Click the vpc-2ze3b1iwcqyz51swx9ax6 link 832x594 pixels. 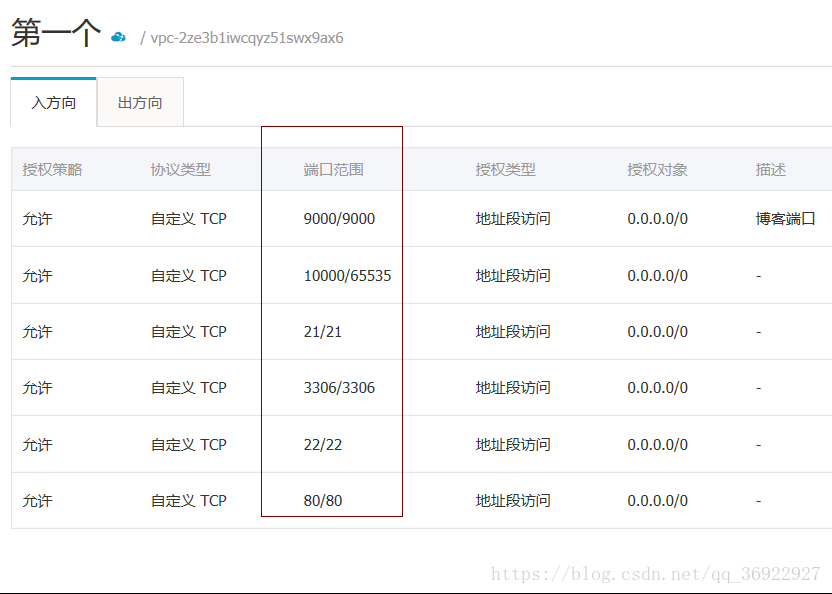pyautogui.click(x=247, y=38)
